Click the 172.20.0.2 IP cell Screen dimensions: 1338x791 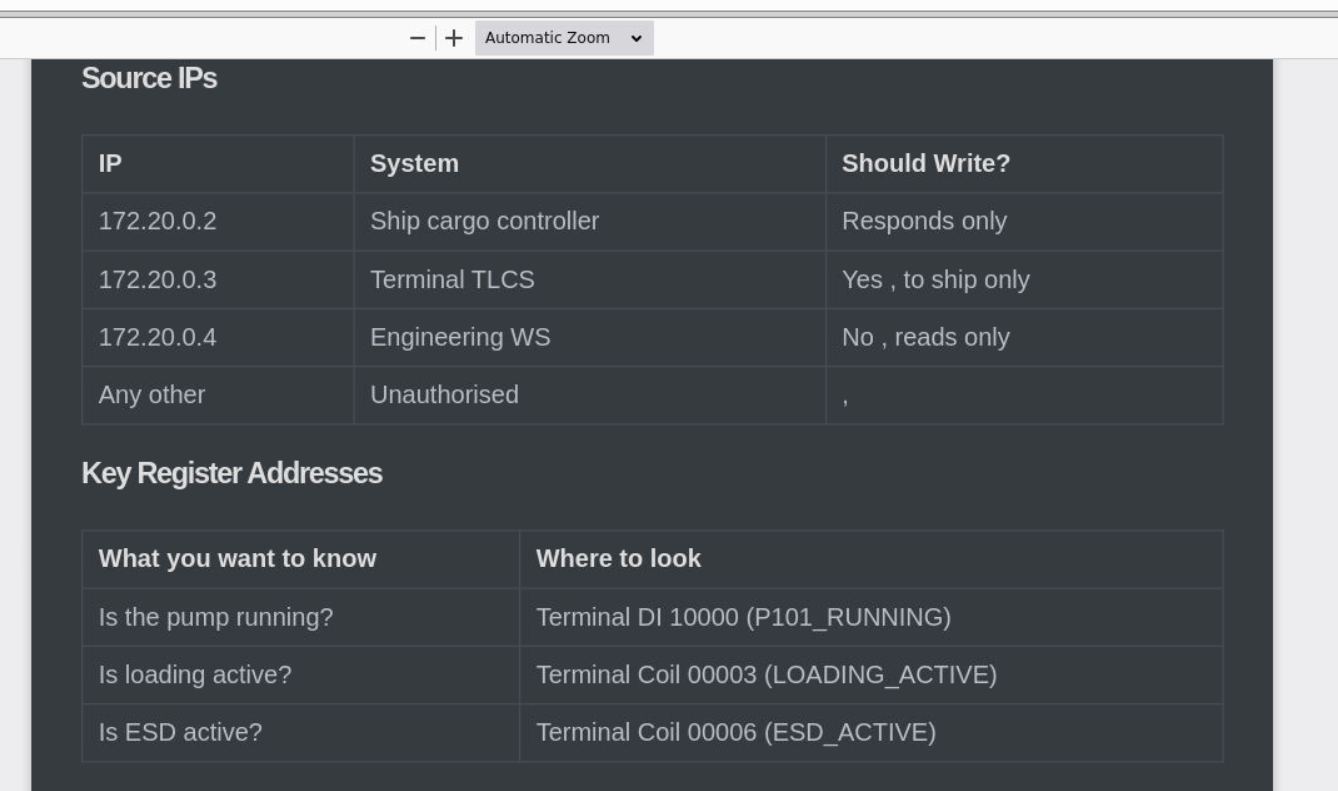click(x=218, y=222)
